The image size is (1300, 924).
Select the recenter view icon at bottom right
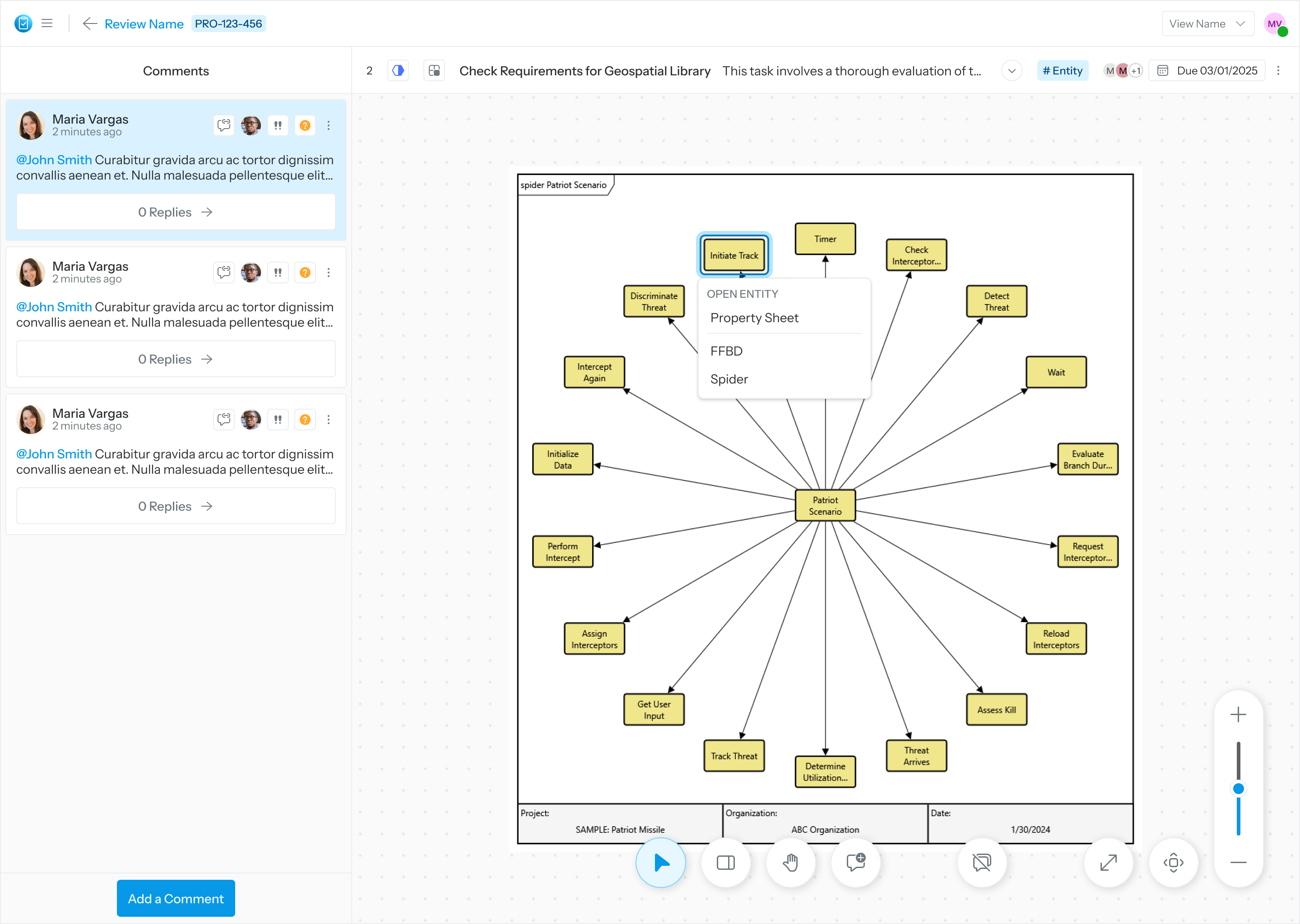(x=1174, y=863)
